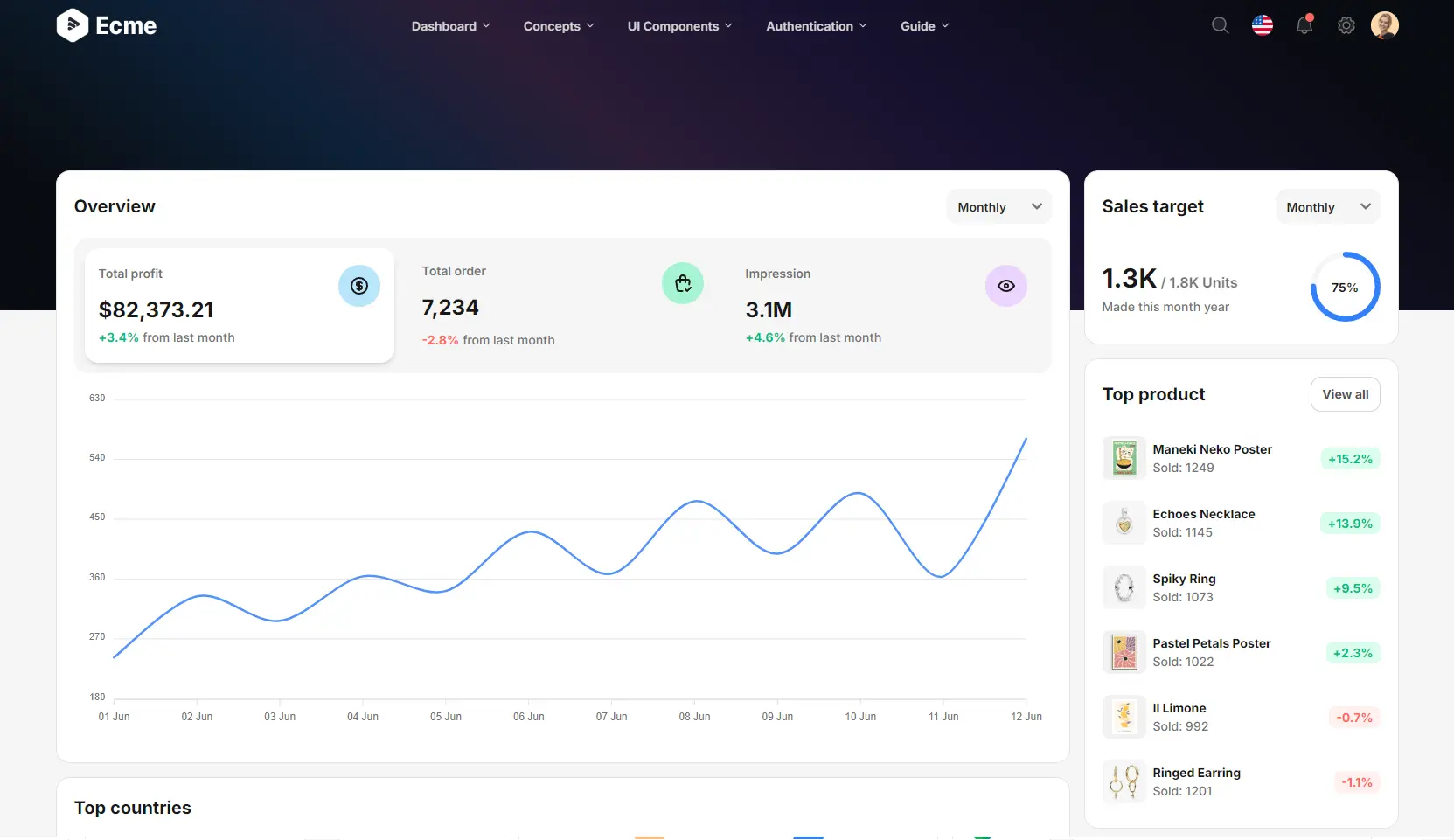Click the US flag language selector
The width and height of the screenshot is (1454, 840).
coord(1262,25)
